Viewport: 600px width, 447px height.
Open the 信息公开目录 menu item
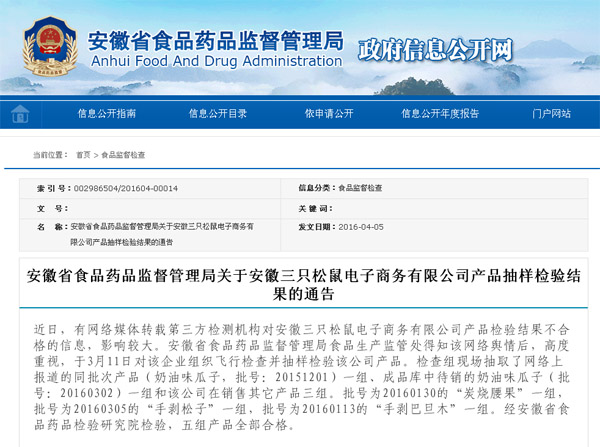pos(218,114)
